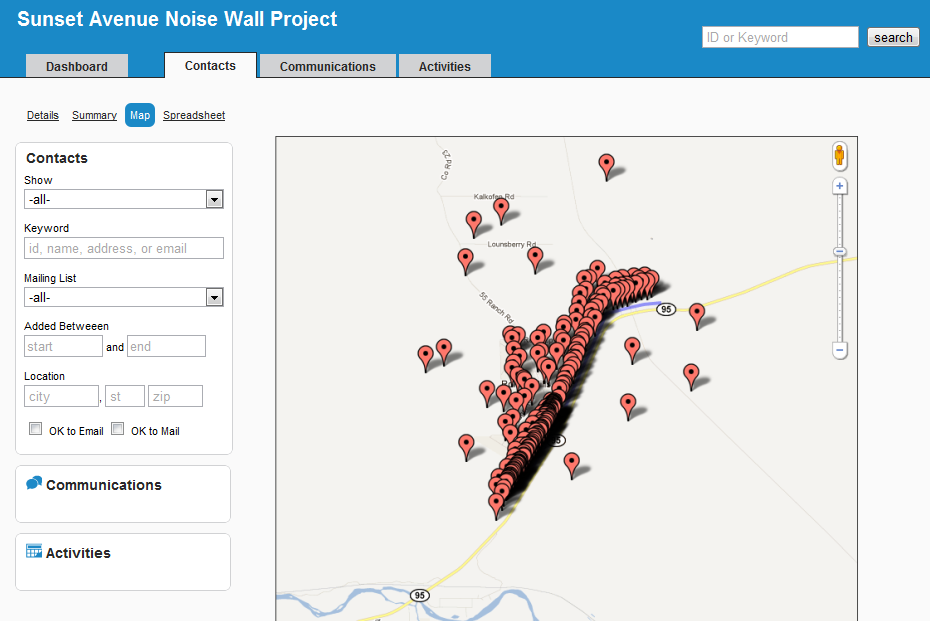Click the Route 95 highway shield at map bottom
Image resolution: width=931 pixels, height=621 pixels.
point(419,595)
